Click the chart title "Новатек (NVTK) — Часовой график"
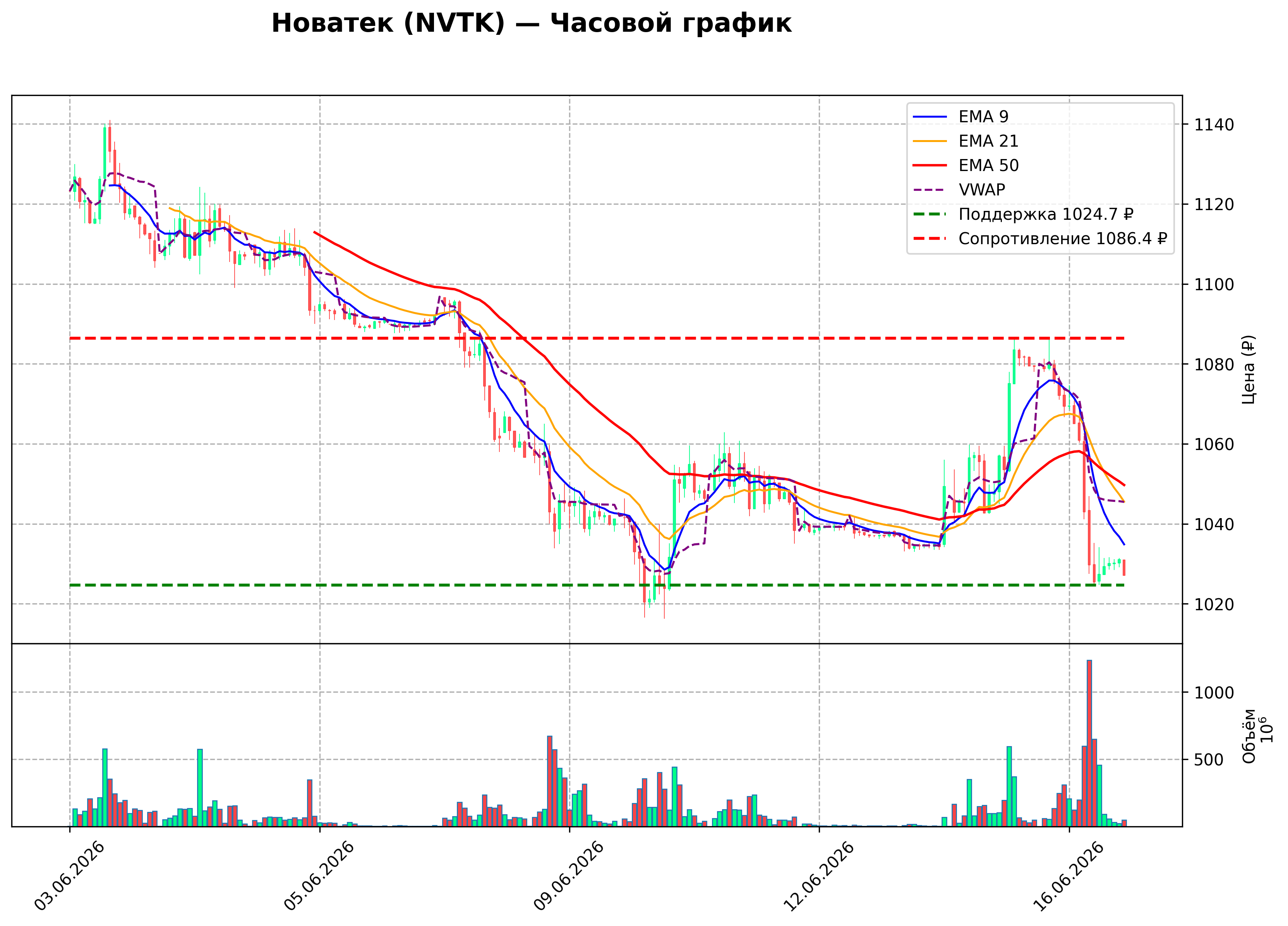This screenshot has width=1288, height=926. 531,23
